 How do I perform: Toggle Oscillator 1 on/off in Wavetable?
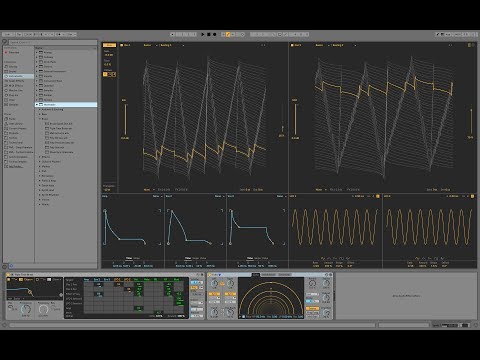122,45
